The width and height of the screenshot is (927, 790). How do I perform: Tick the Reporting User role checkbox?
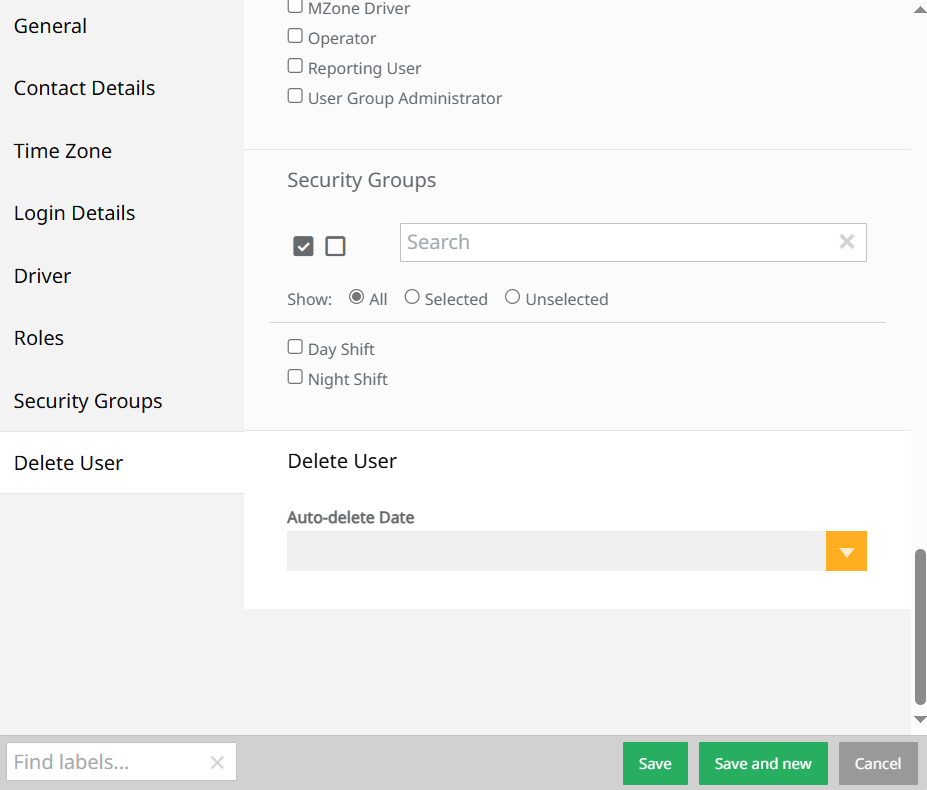point(295,66)
